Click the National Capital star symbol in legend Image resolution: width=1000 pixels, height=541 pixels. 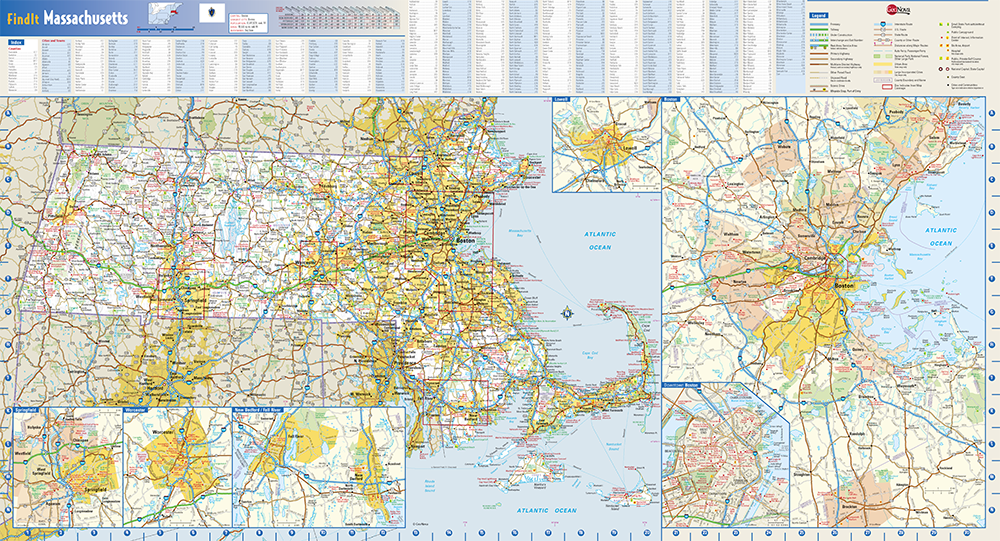(x=941, y=69)
